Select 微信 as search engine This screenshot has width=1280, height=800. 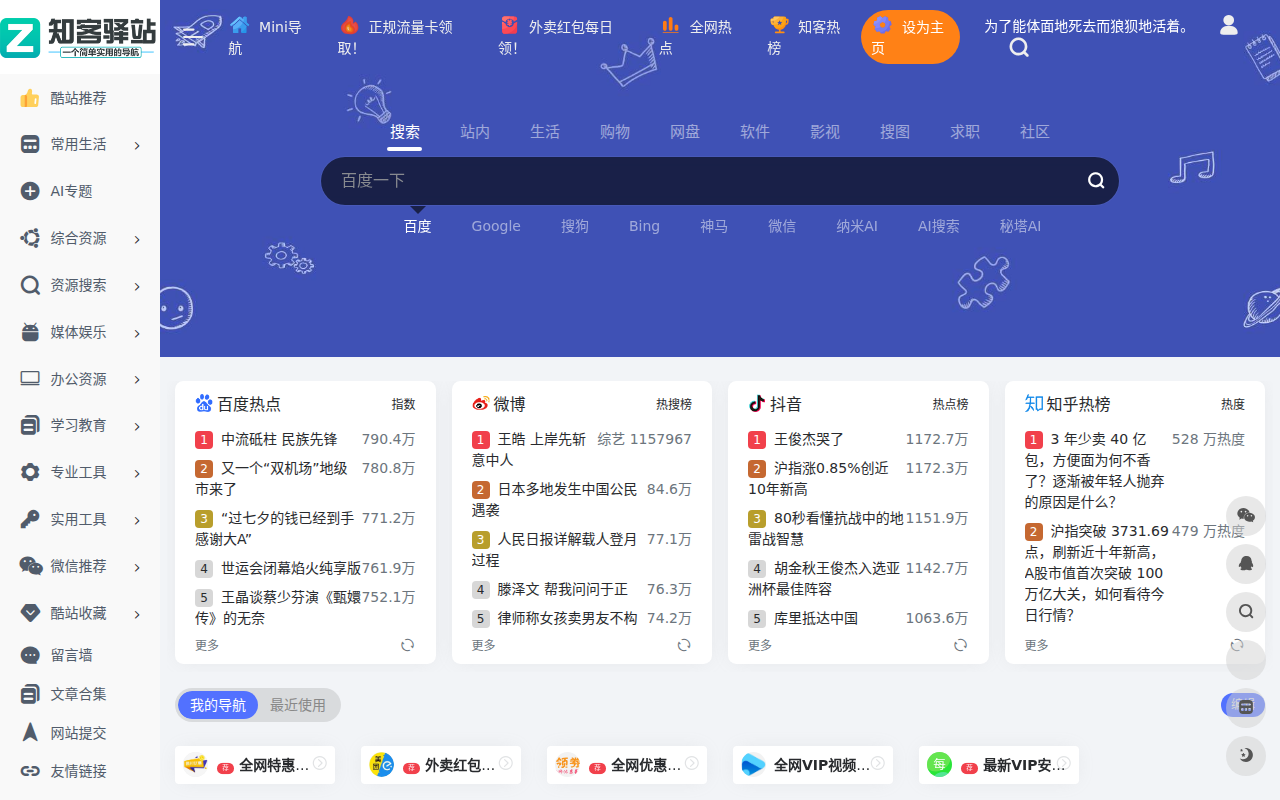tap(782, 226)
